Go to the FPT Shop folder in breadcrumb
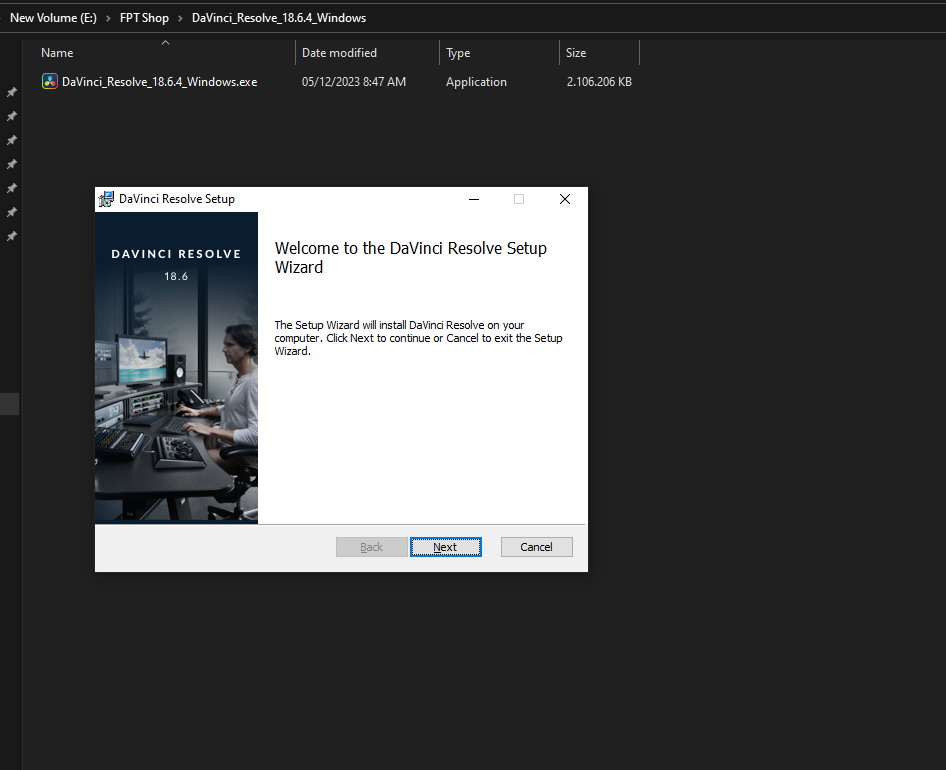 click(x=144, y=18)
